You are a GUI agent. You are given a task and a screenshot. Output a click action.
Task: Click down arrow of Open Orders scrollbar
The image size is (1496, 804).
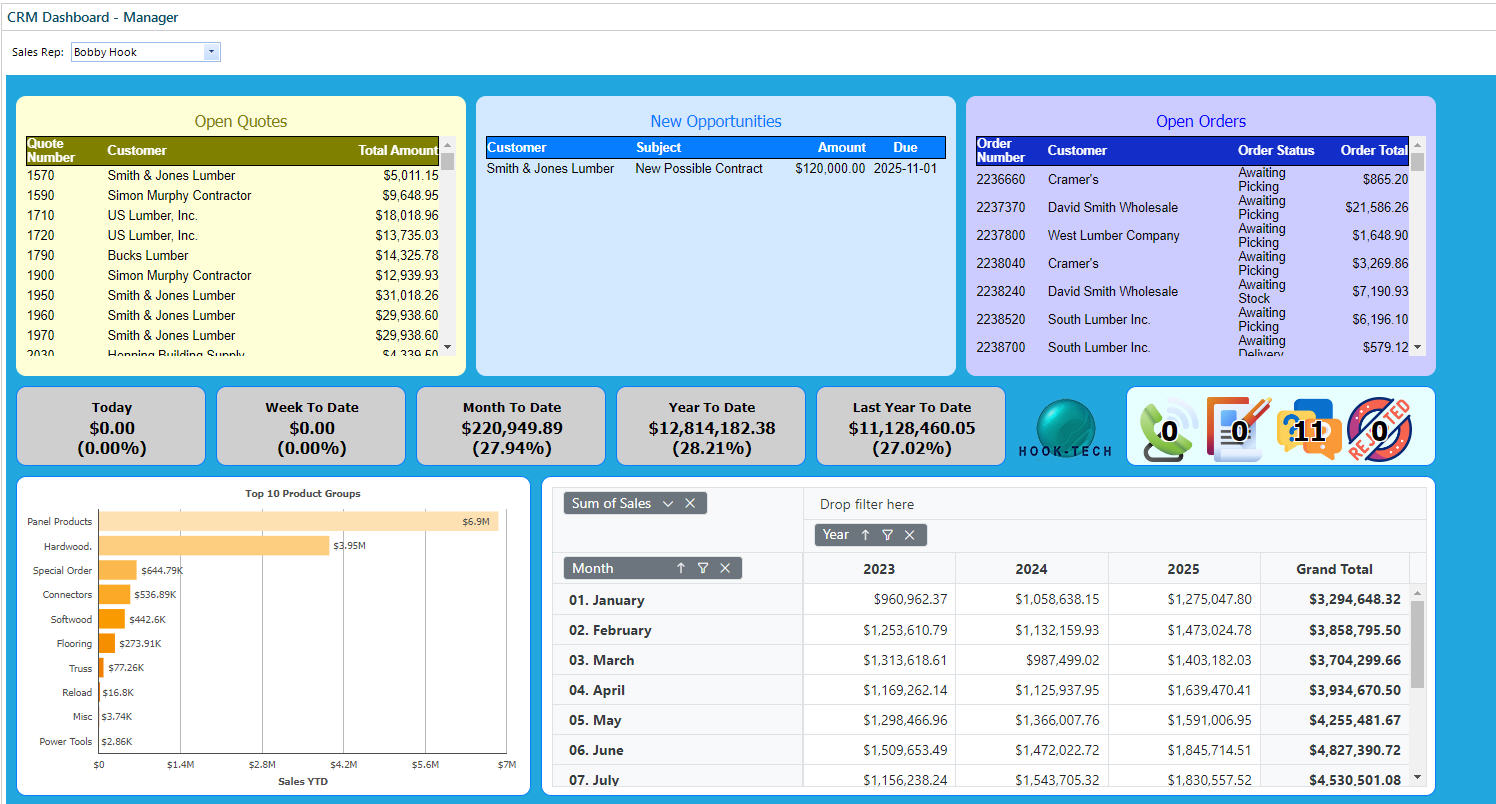click(x=1417, y=347)
